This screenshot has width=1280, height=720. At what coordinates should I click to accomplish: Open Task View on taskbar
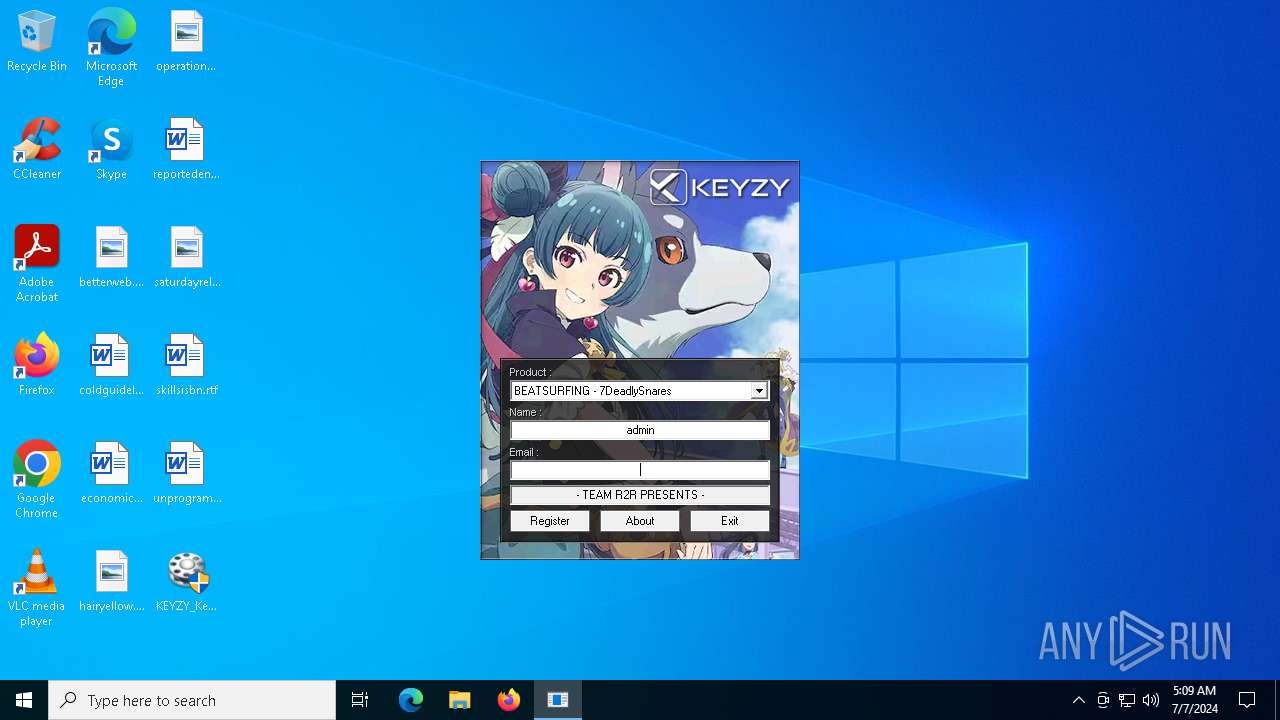coord(360,700)
